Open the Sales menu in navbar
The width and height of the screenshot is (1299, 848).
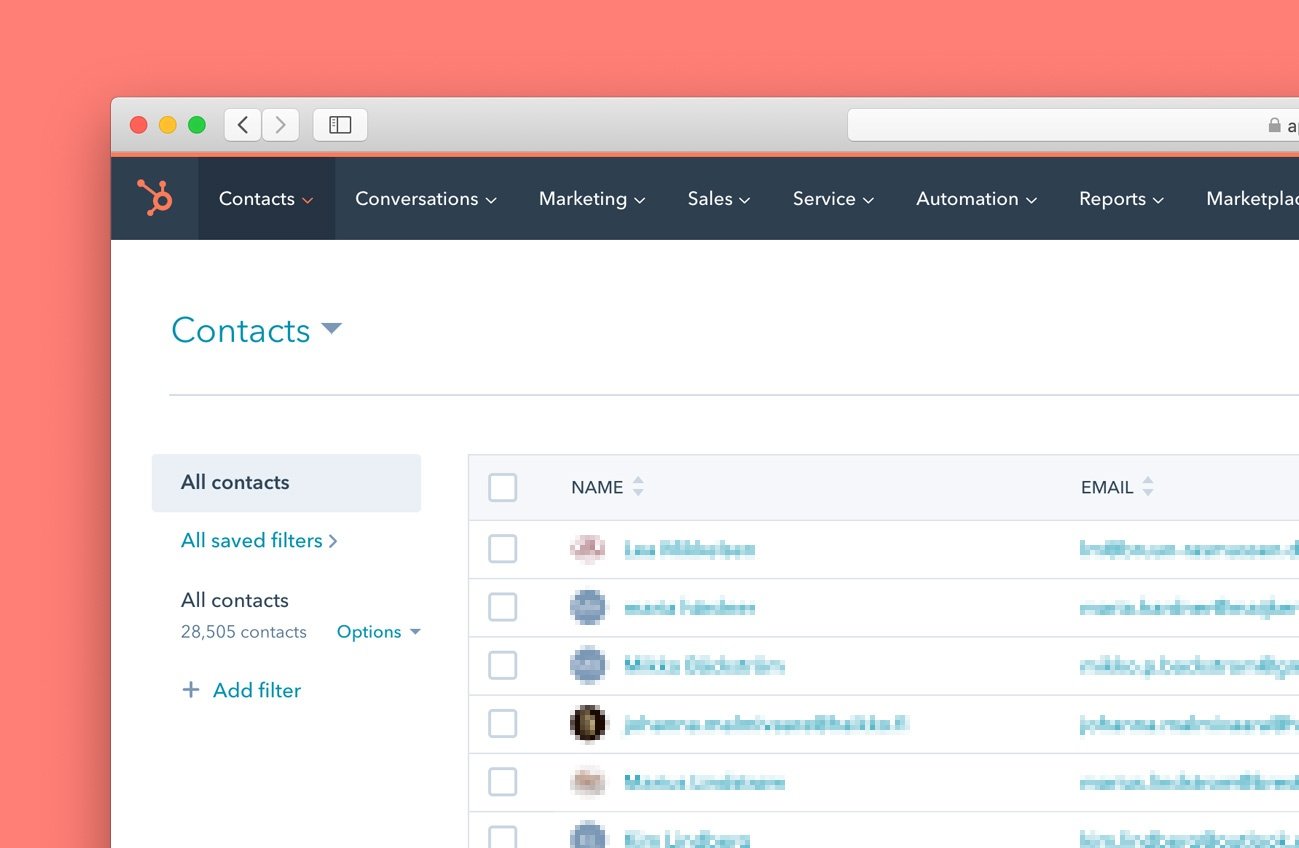click(718, 199)
